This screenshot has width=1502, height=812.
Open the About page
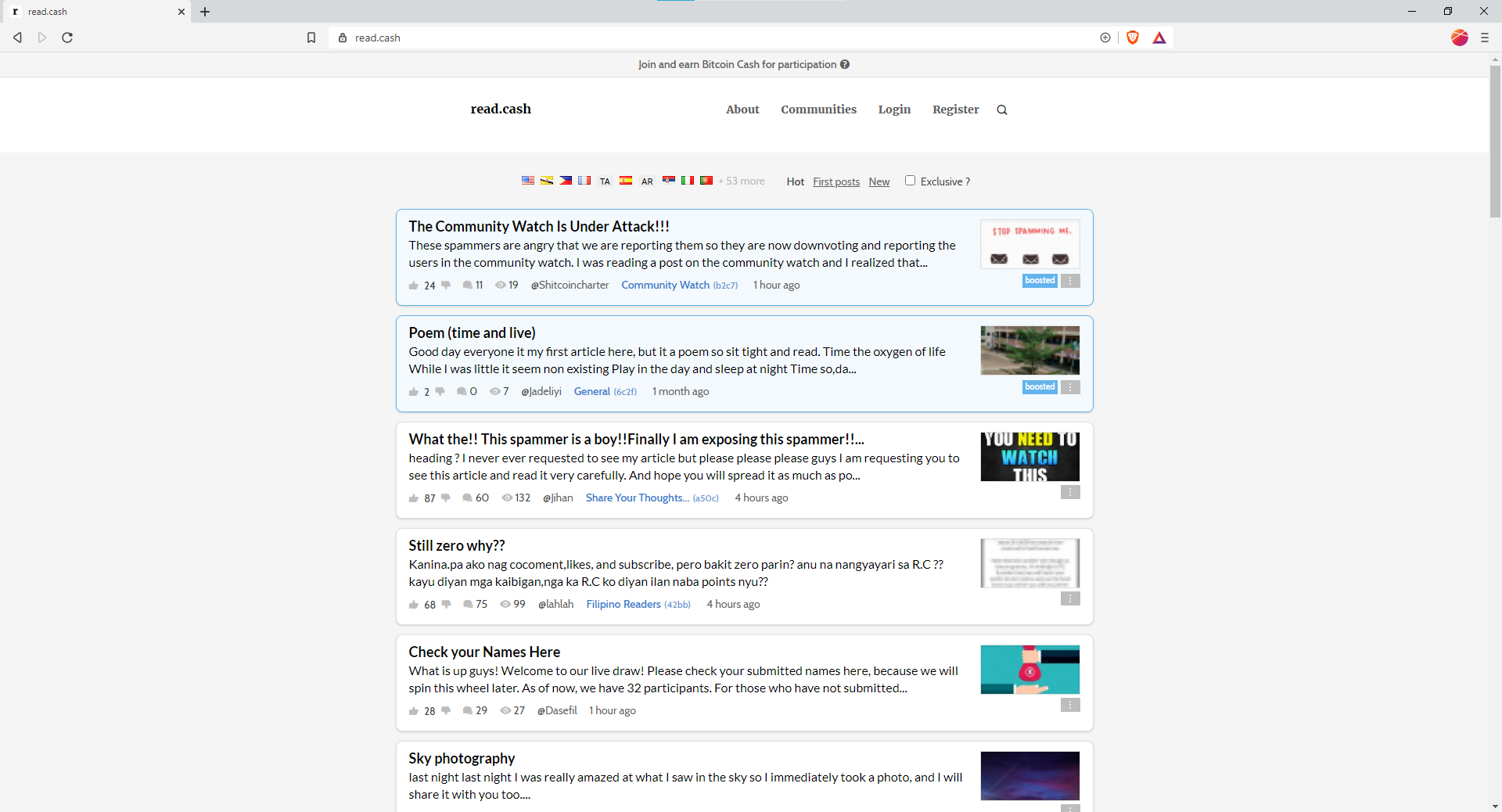[742, 110]
